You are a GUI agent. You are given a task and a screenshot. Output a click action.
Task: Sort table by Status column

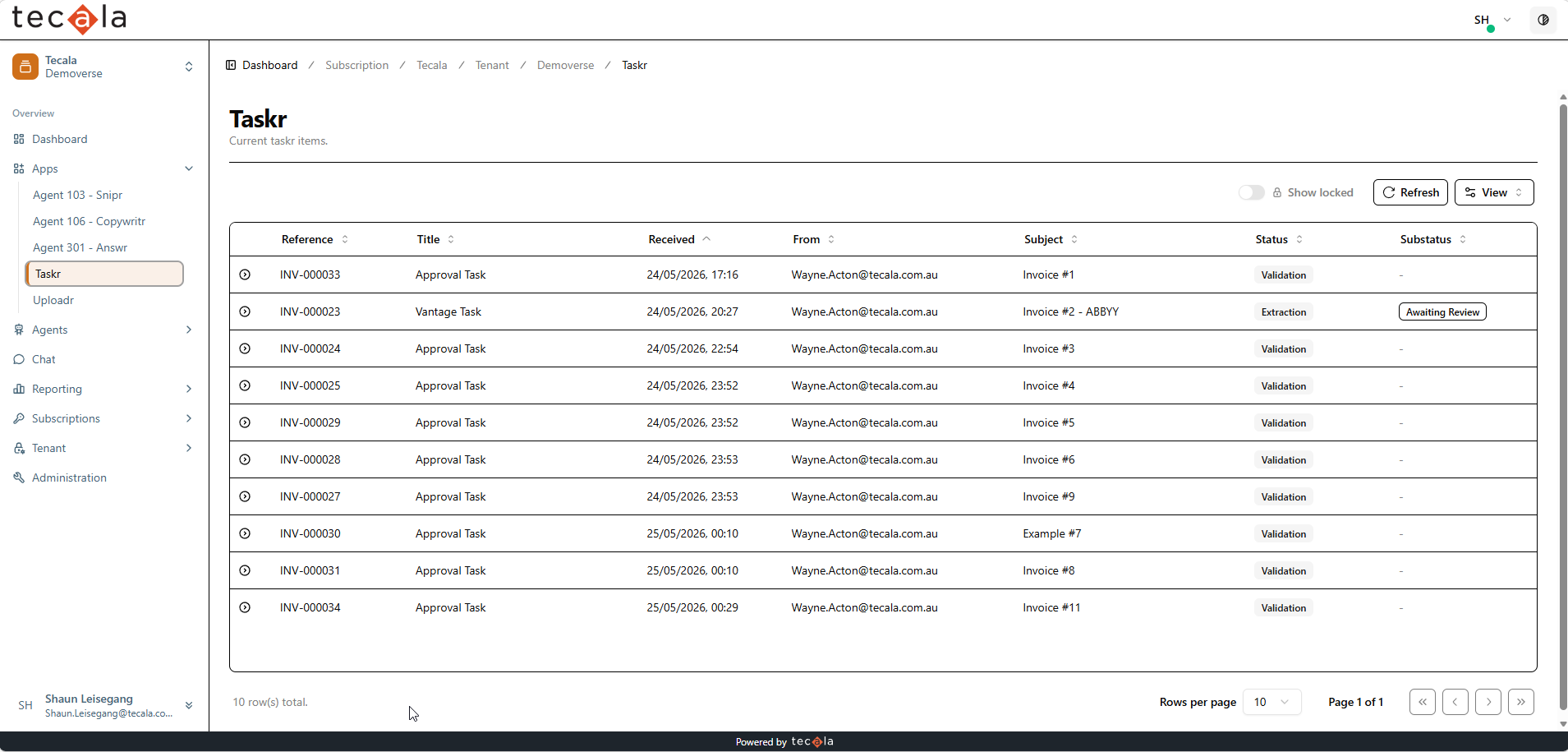[1280, 239]
